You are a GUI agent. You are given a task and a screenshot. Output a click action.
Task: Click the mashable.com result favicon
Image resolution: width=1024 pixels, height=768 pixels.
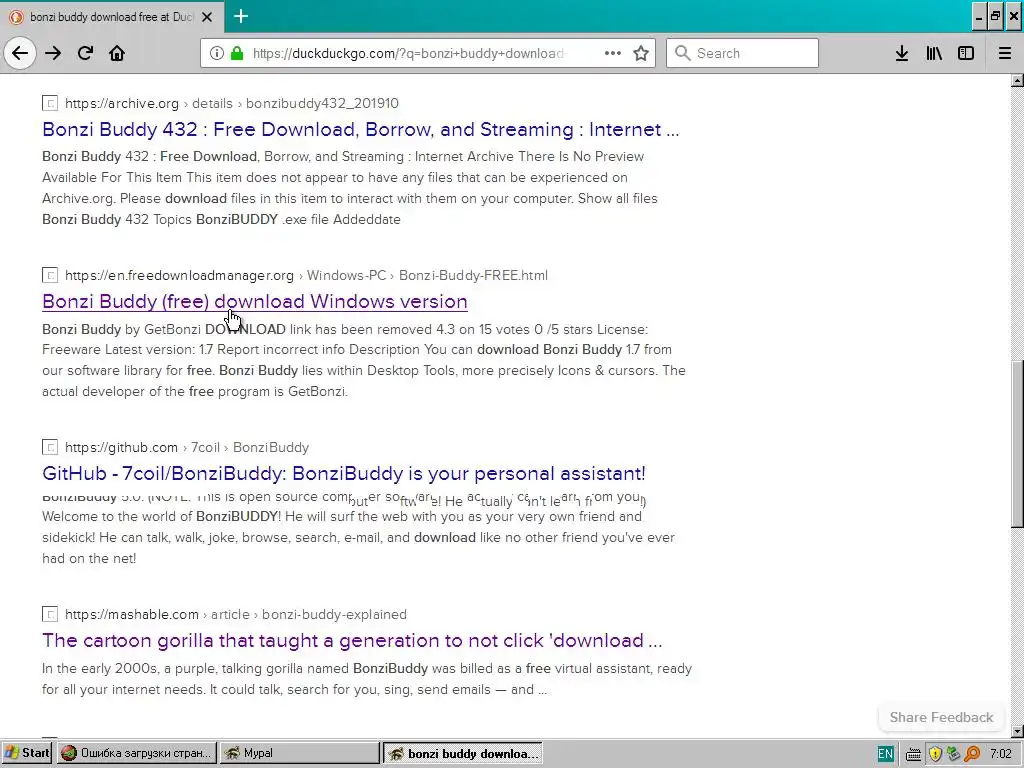click(x=50, y=615)
